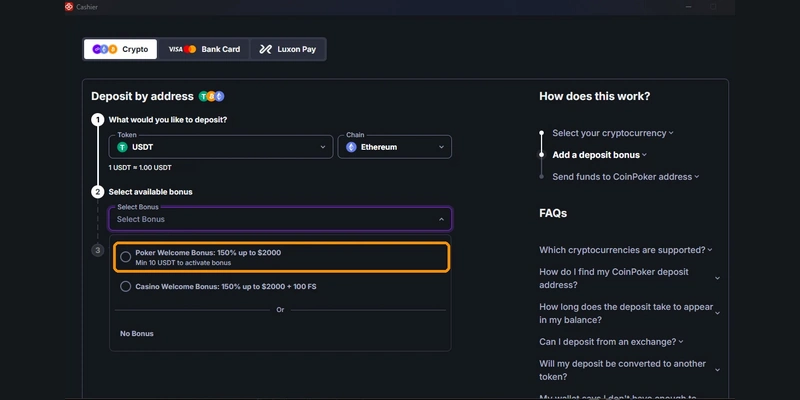The height and width of the screenshot is (400, 800).
Task: Expand Send funds to CoinPoker address
Action: click(x=626, y=177)
